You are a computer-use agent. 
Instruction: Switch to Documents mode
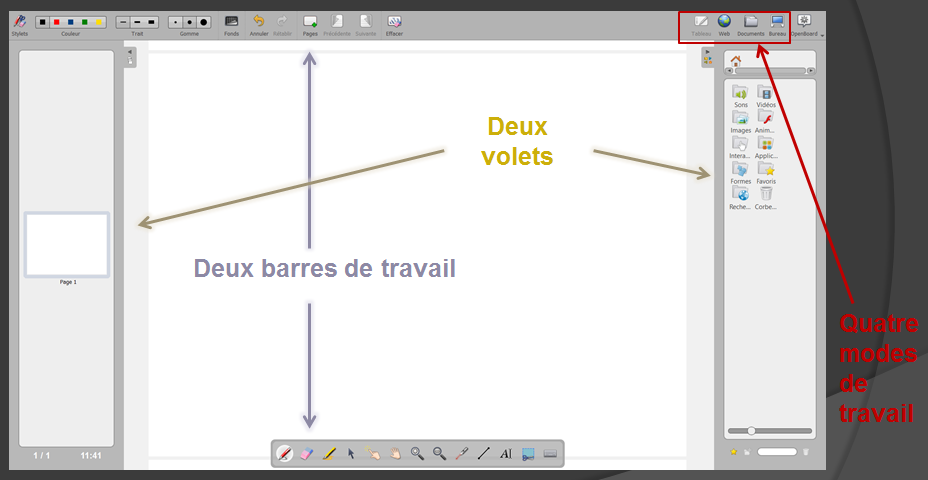750,24
